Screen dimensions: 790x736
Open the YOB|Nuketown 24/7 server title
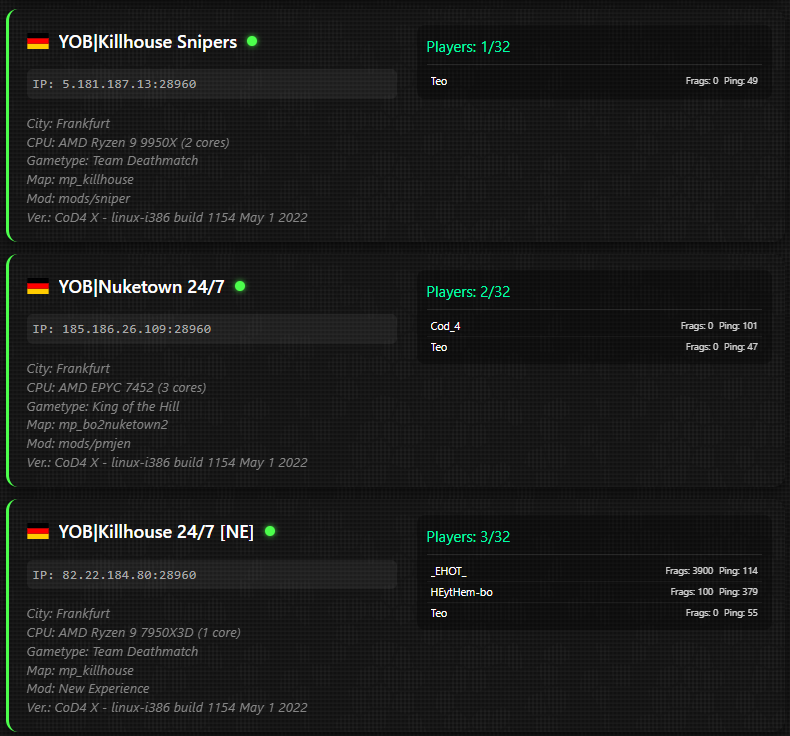click(x=141, y=287)
